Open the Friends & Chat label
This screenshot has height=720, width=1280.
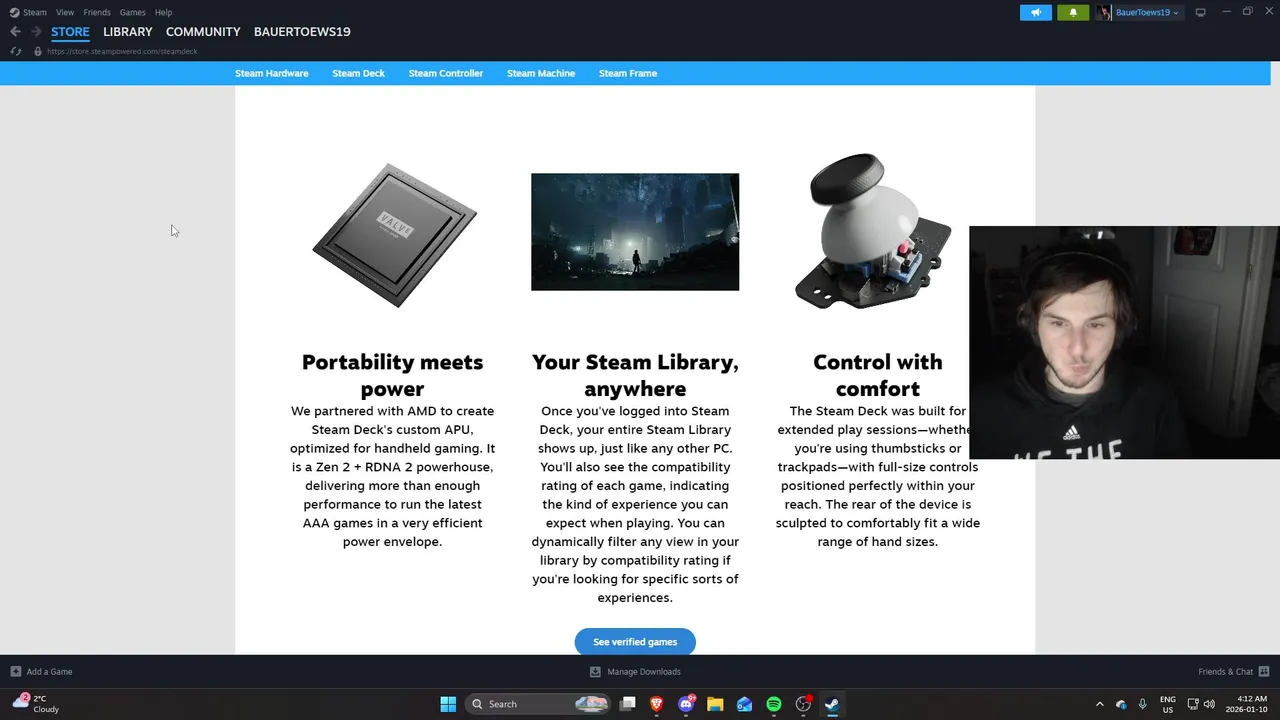pyautogui.click(x=1225, y=672)
